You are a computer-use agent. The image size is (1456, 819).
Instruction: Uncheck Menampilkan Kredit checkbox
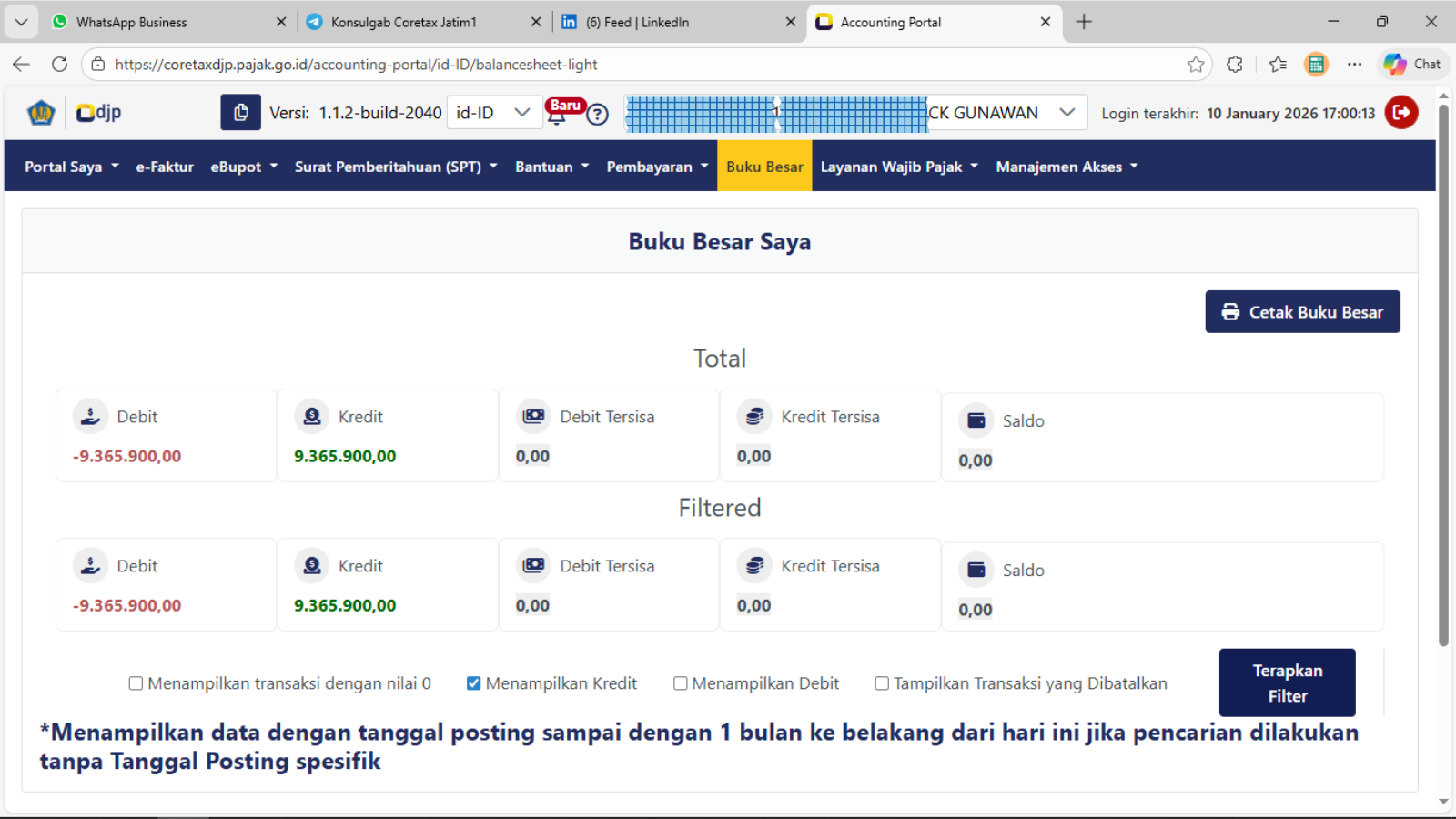click(473, 683)
